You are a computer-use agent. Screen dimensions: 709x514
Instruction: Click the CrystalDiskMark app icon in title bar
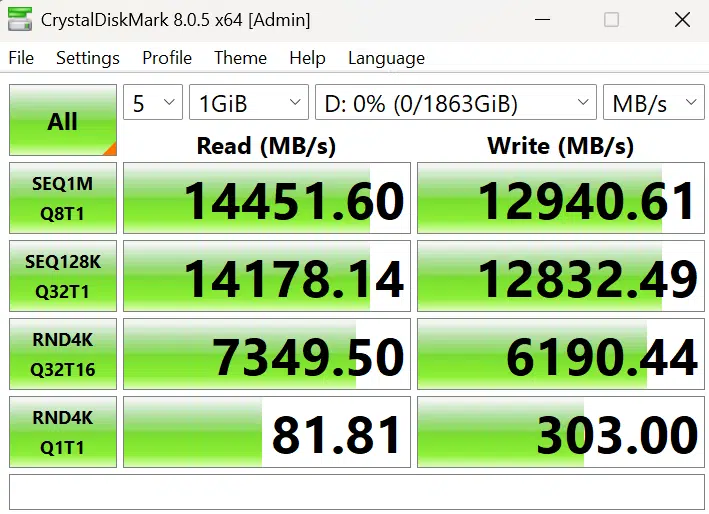click(20, 19)
